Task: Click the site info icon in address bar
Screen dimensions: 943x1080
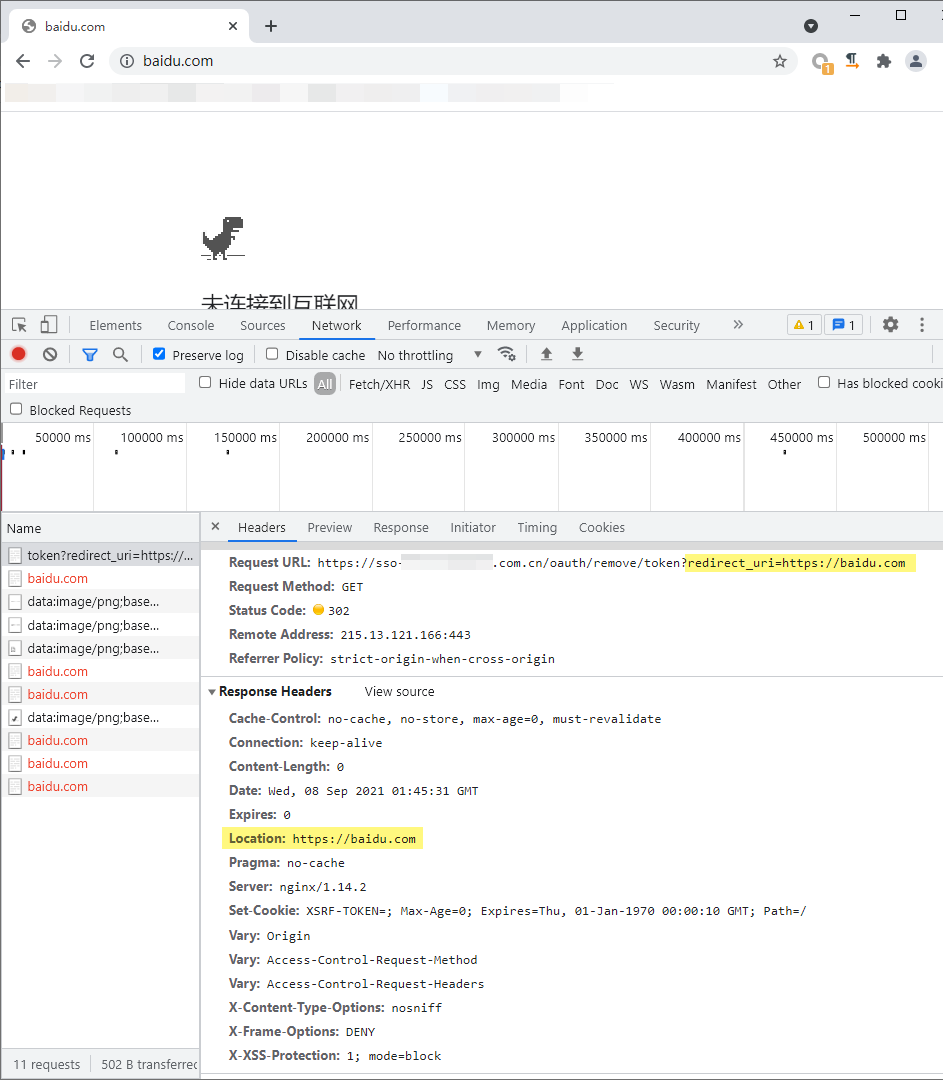Action: click(127, 61)
